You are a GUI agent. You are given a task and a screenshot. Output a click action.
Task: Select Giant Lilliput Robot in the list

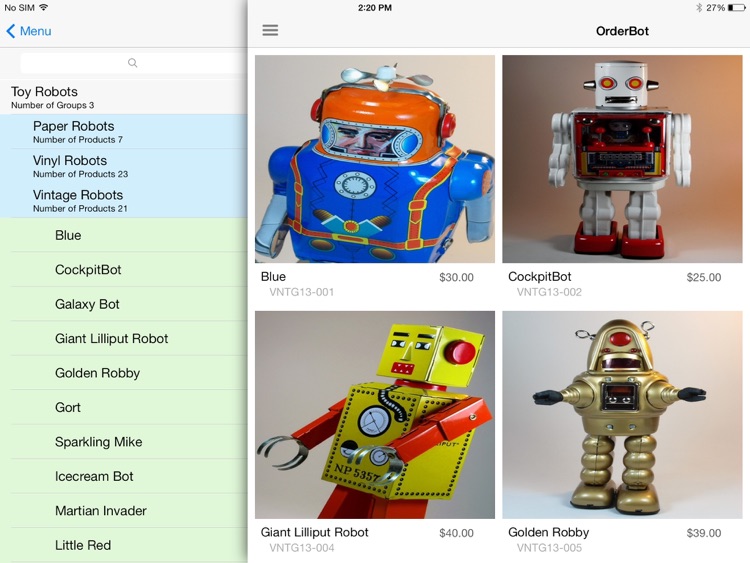click(123, 338)
